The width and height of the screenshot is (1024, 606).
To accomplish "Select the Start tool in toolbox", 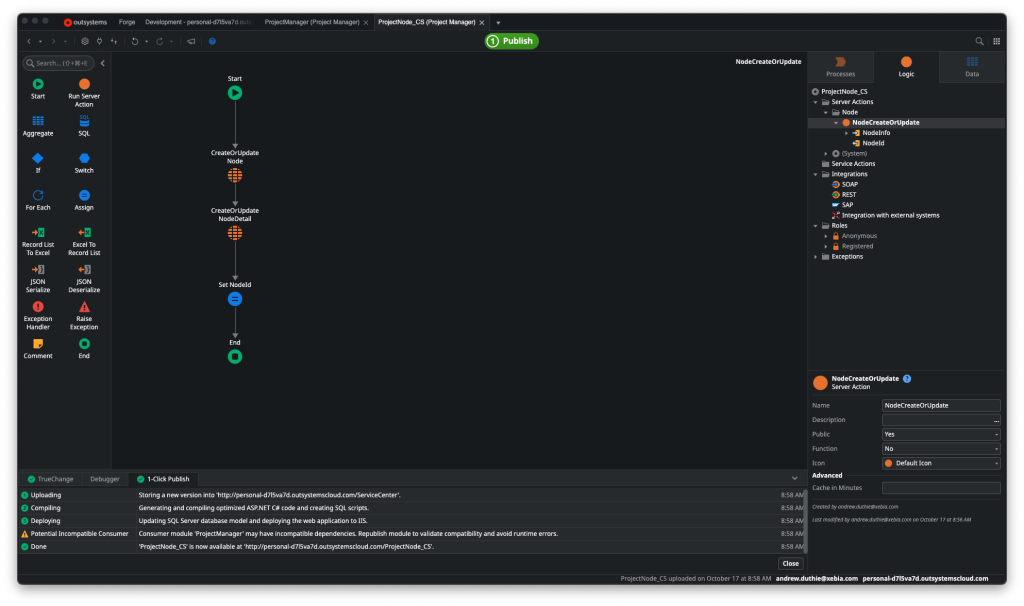I will point(38,88).
